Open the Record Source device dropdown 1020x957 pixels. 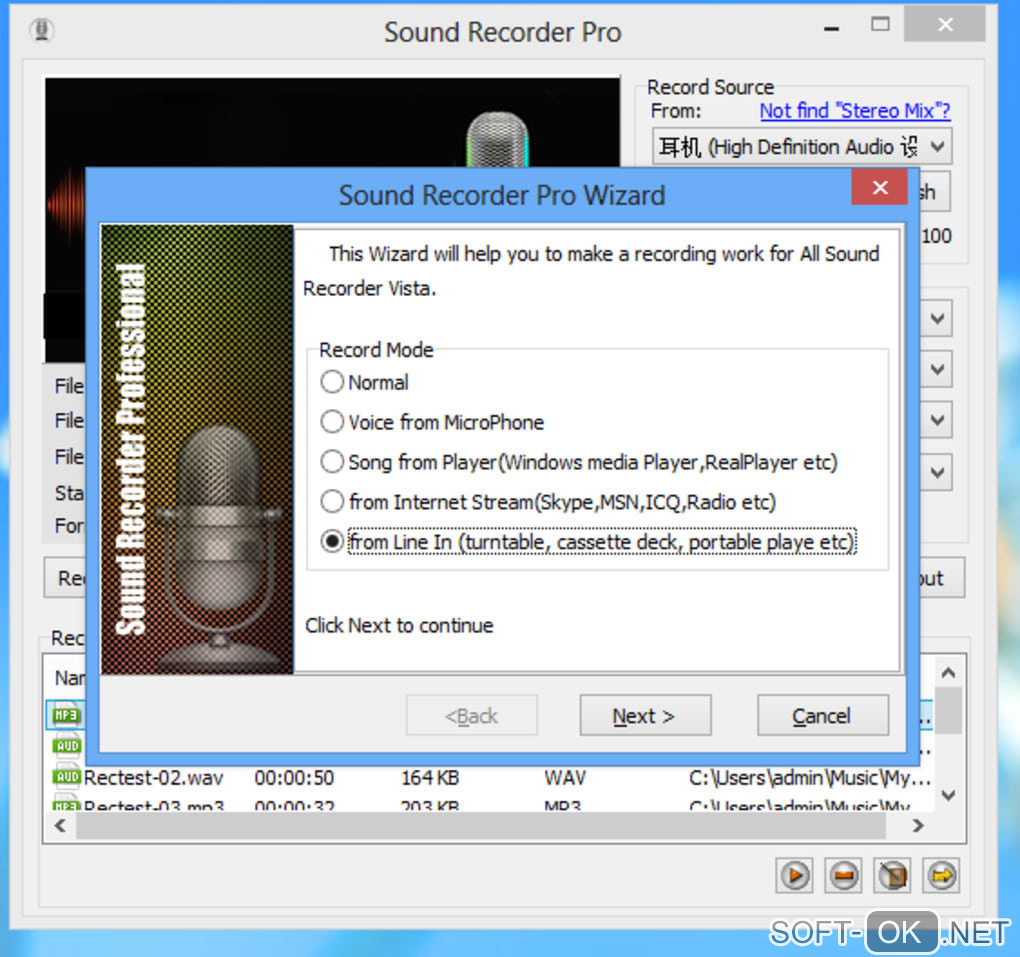802,146
